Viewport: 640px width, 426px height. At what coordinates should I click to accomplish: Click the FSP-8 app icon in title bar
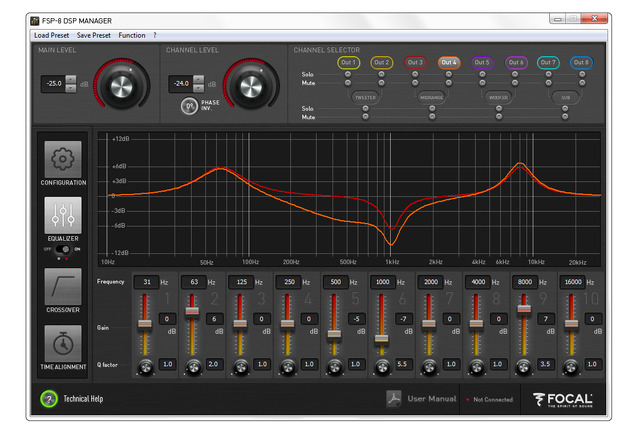click(x=35, y=20)
